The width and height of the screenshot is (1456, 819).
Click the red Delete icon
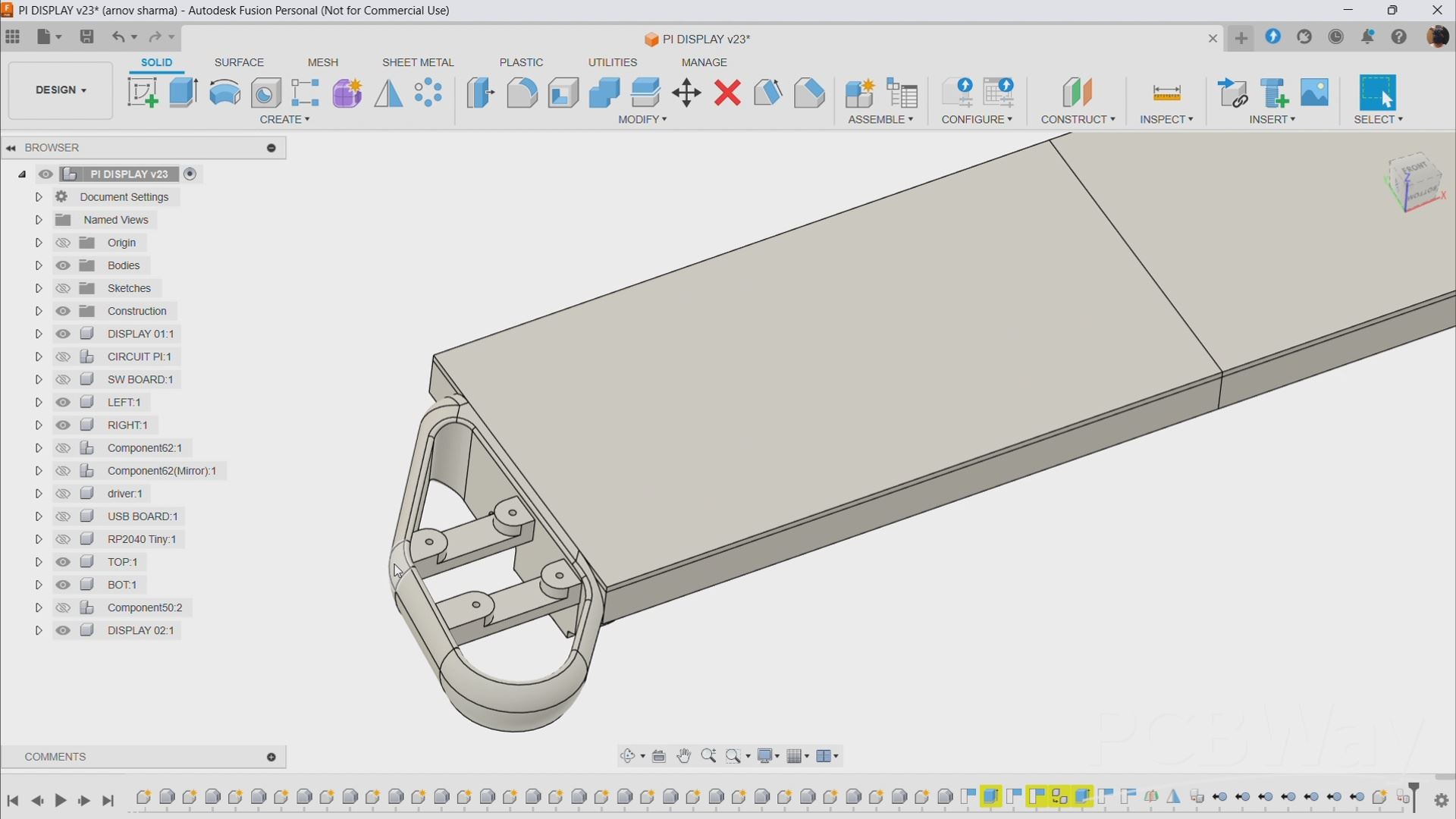727,93
